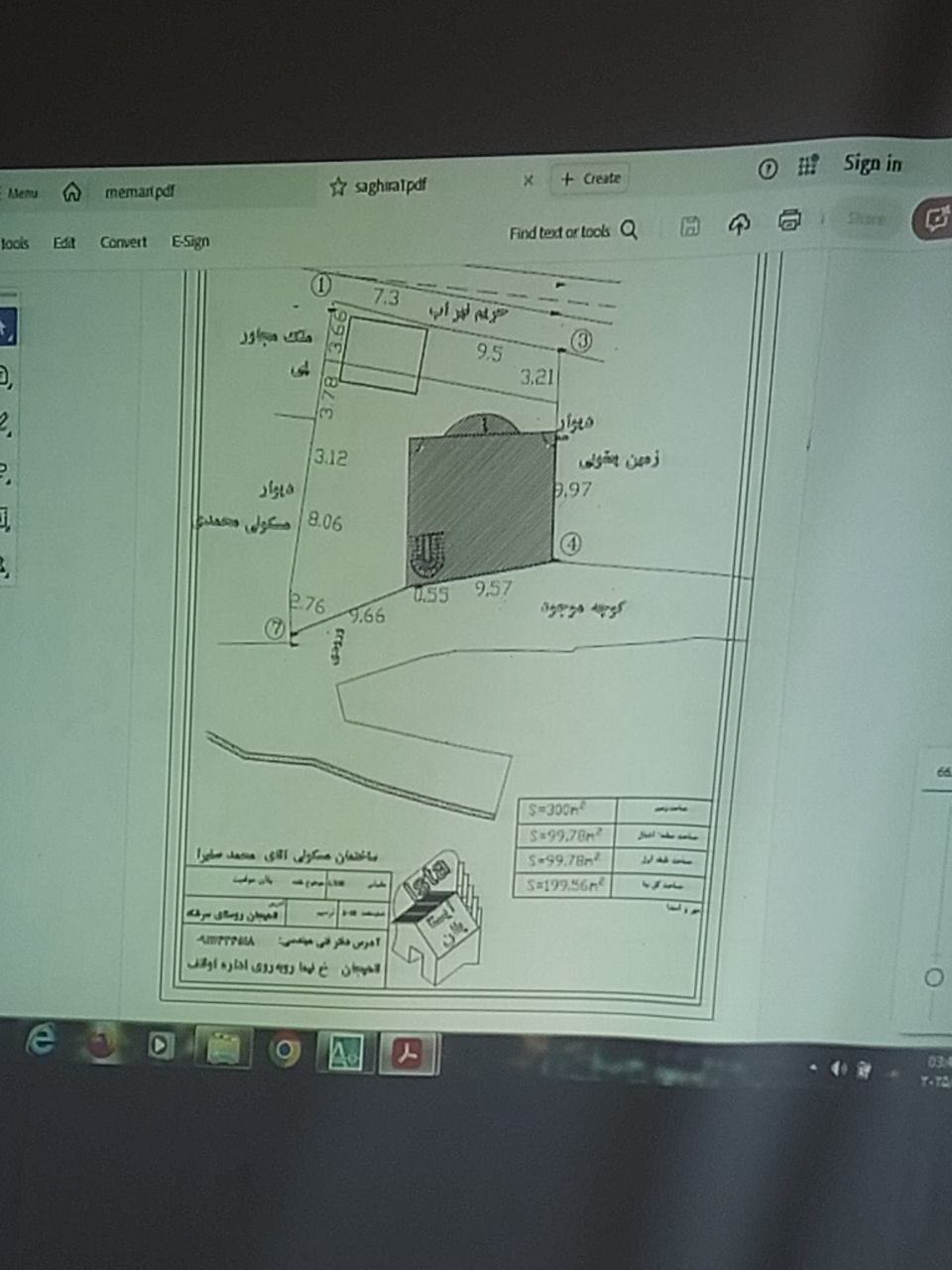
Task: Click the 8.06 dimension on the drawing
Action: click(x=325, y=520)
